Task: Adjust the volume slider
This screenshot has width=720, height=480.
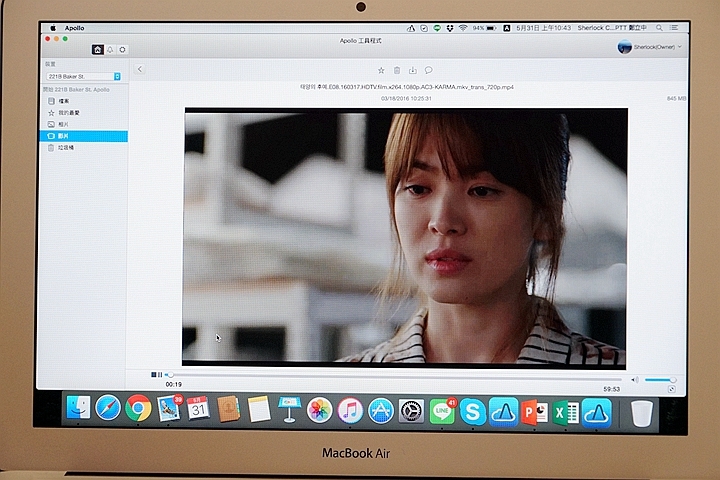Action: [660, 380]
